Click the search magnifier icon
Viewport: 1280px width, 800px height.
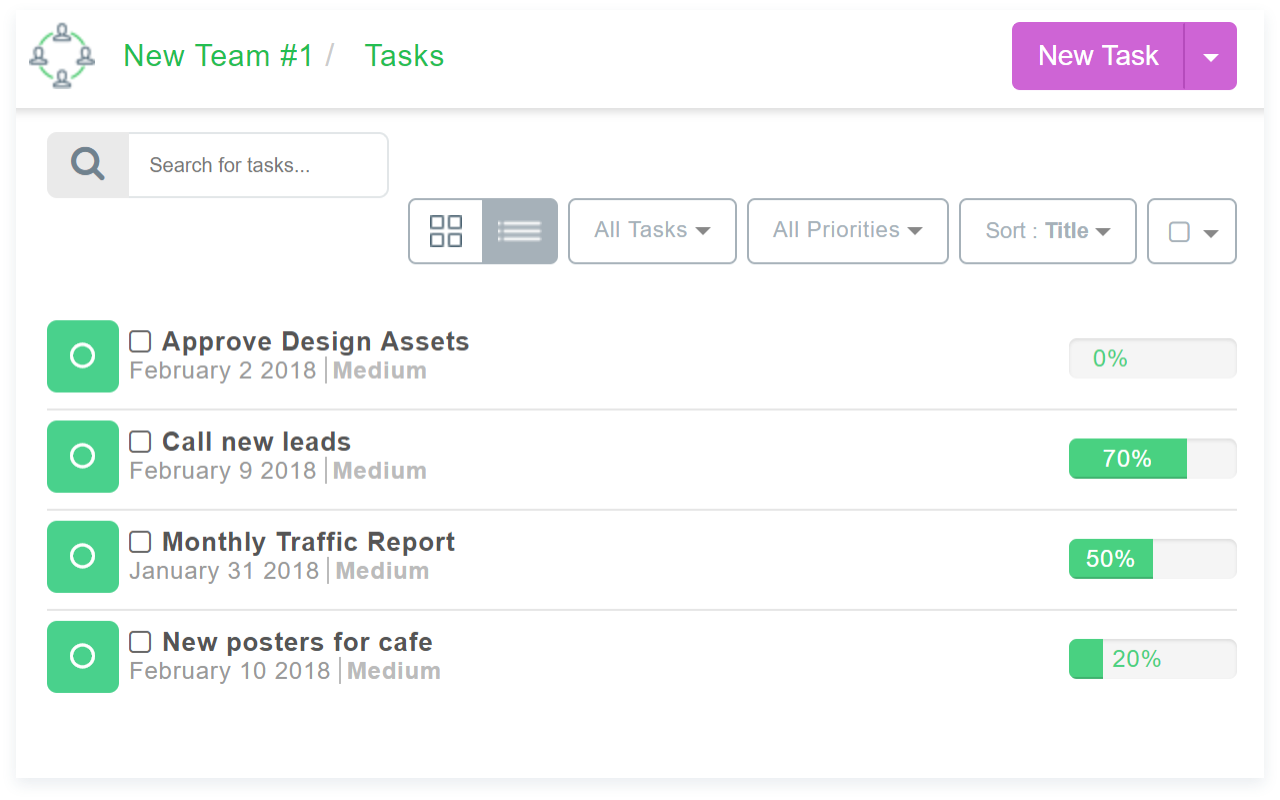click(x=88, y=165)
